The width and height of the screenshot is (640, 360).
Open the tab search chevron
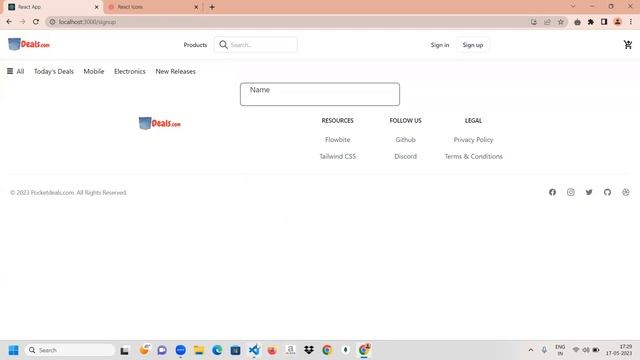tap(573, 7)
